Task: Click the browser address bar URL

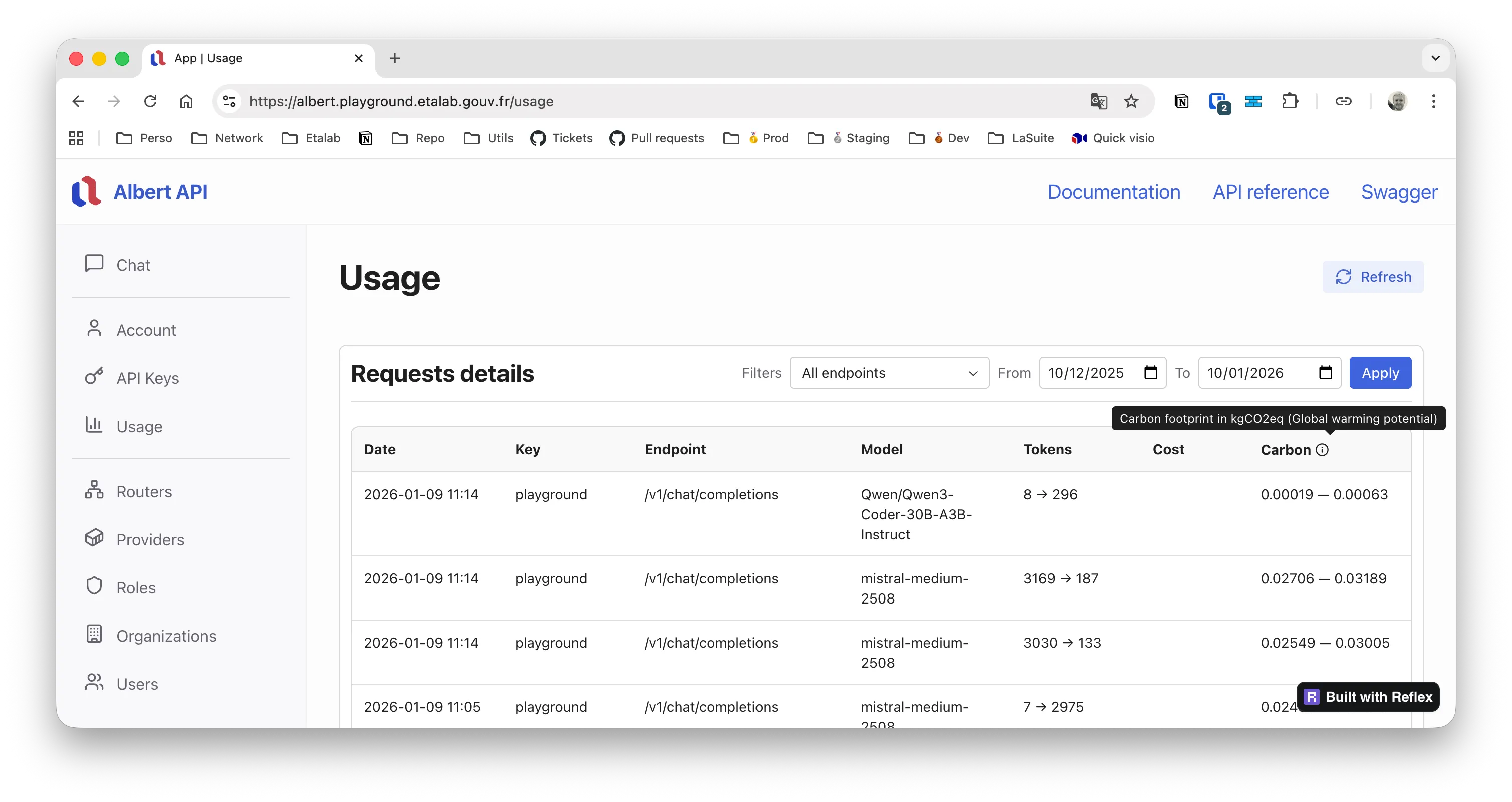Action: point(403,101)
